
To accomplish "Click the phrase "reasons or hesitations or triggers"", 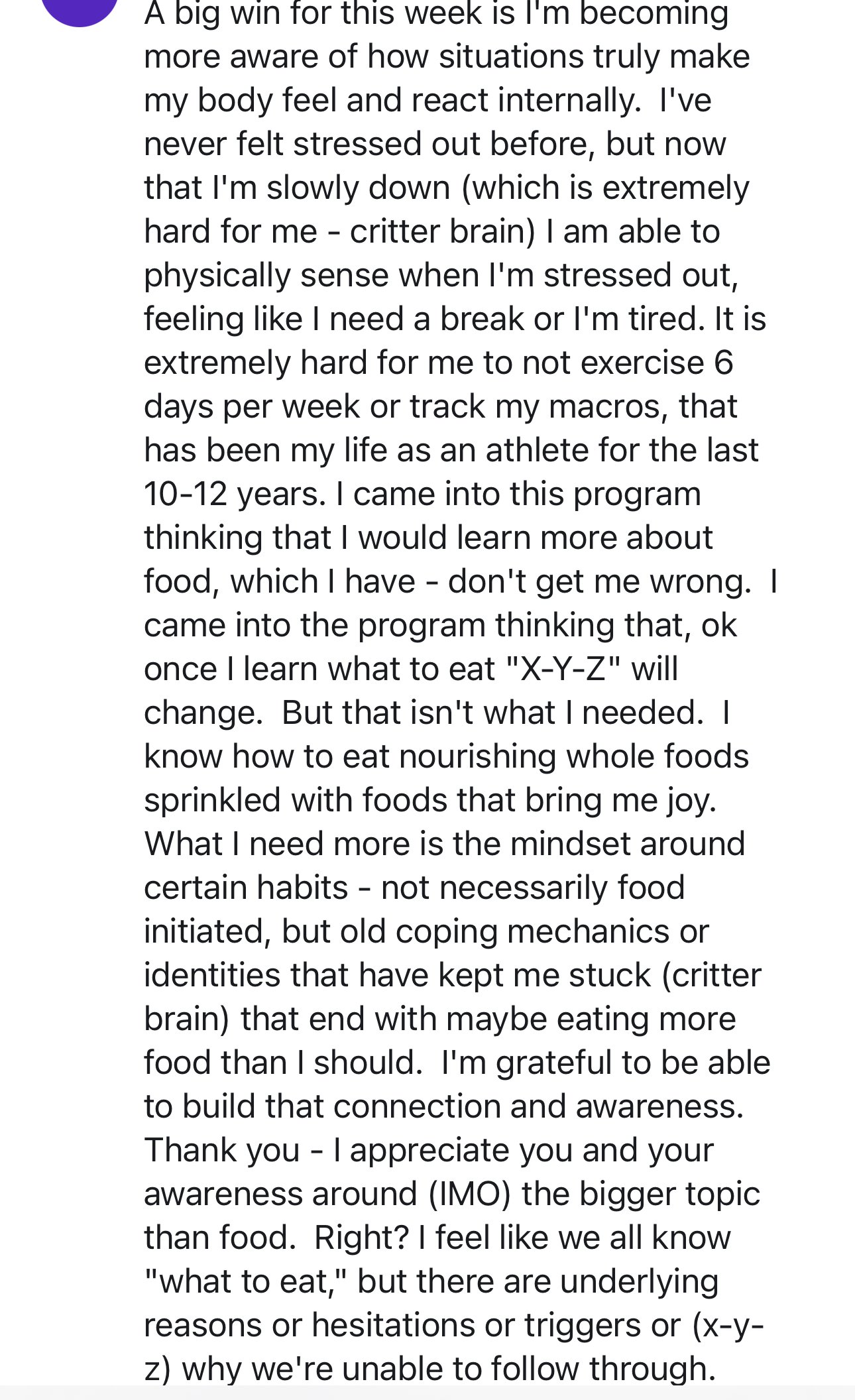I will [x=412, y=1325].
